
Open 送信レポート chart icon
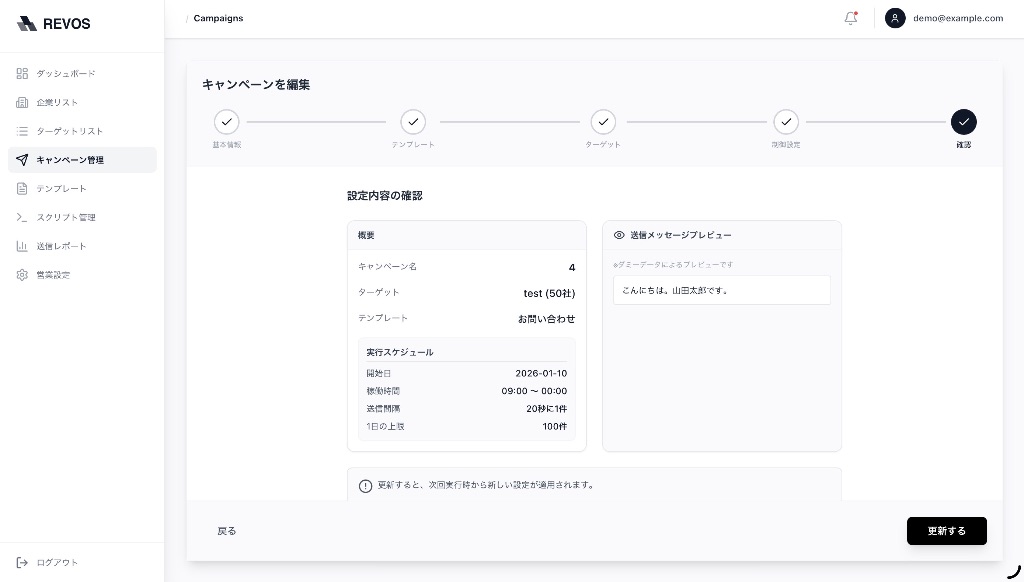pyautogui.click(x=22, y=246)
